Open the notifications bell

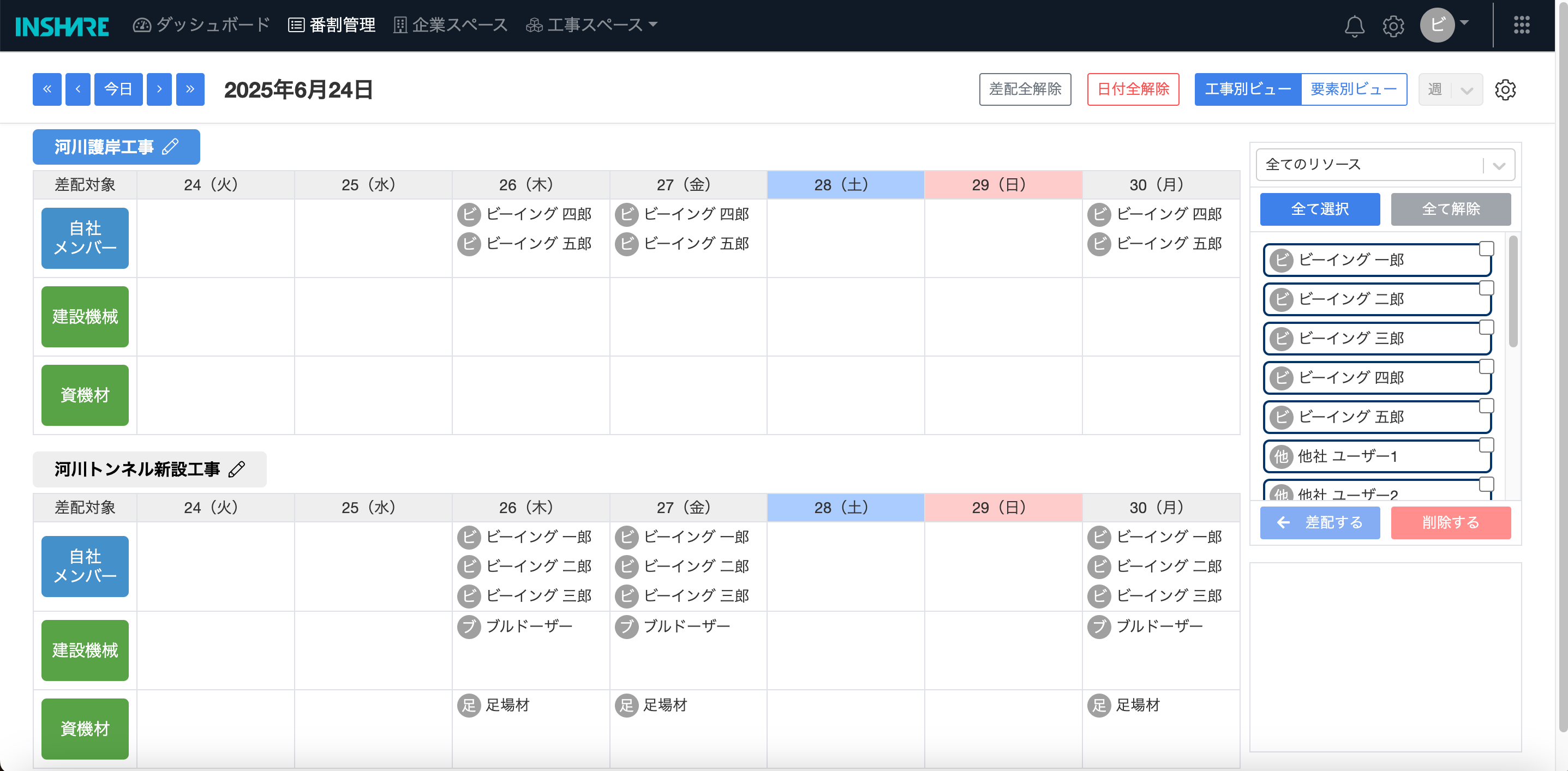tap(1354, 26)
